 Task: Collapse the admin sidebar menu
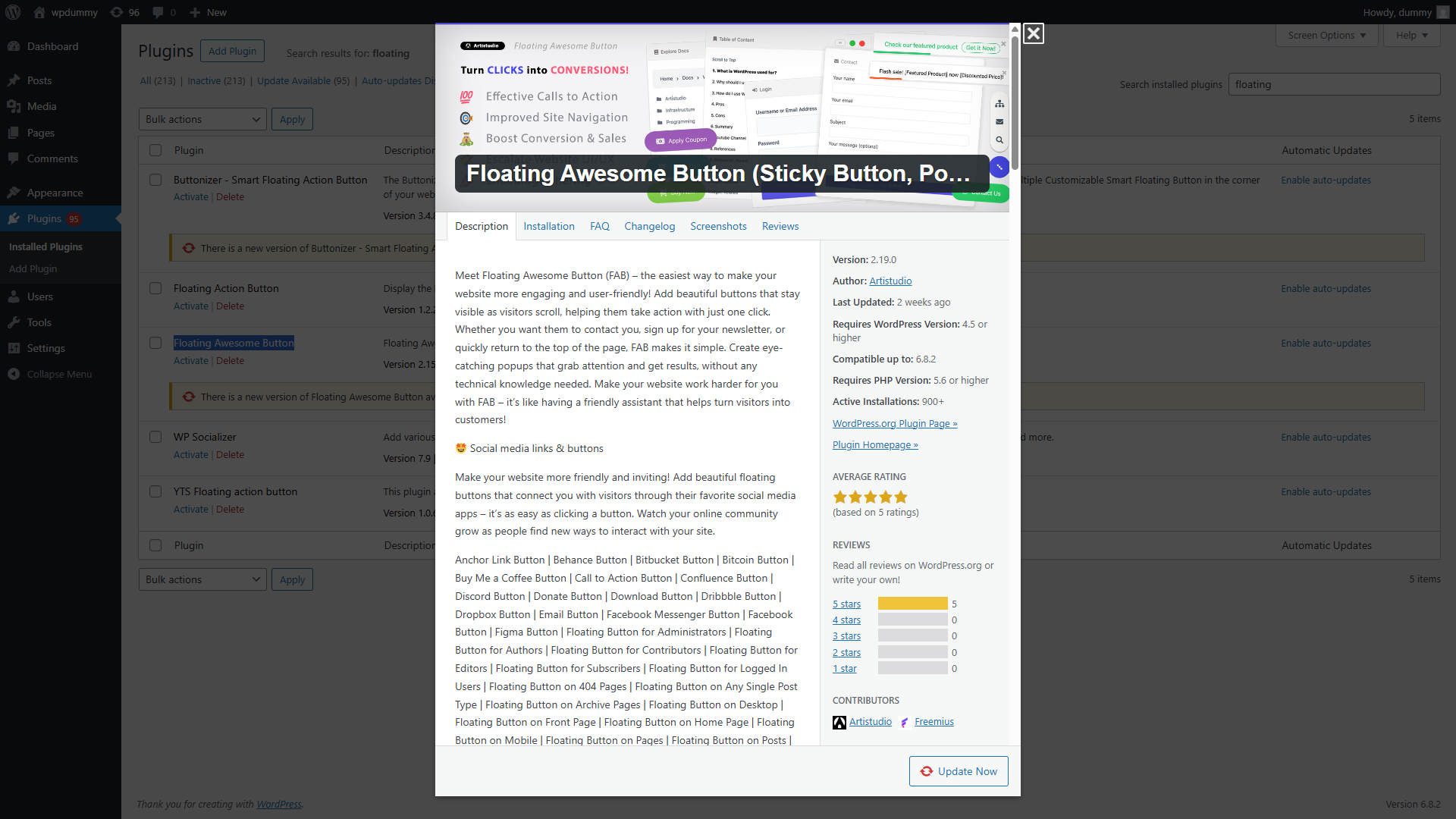click(x=59, y=374)
